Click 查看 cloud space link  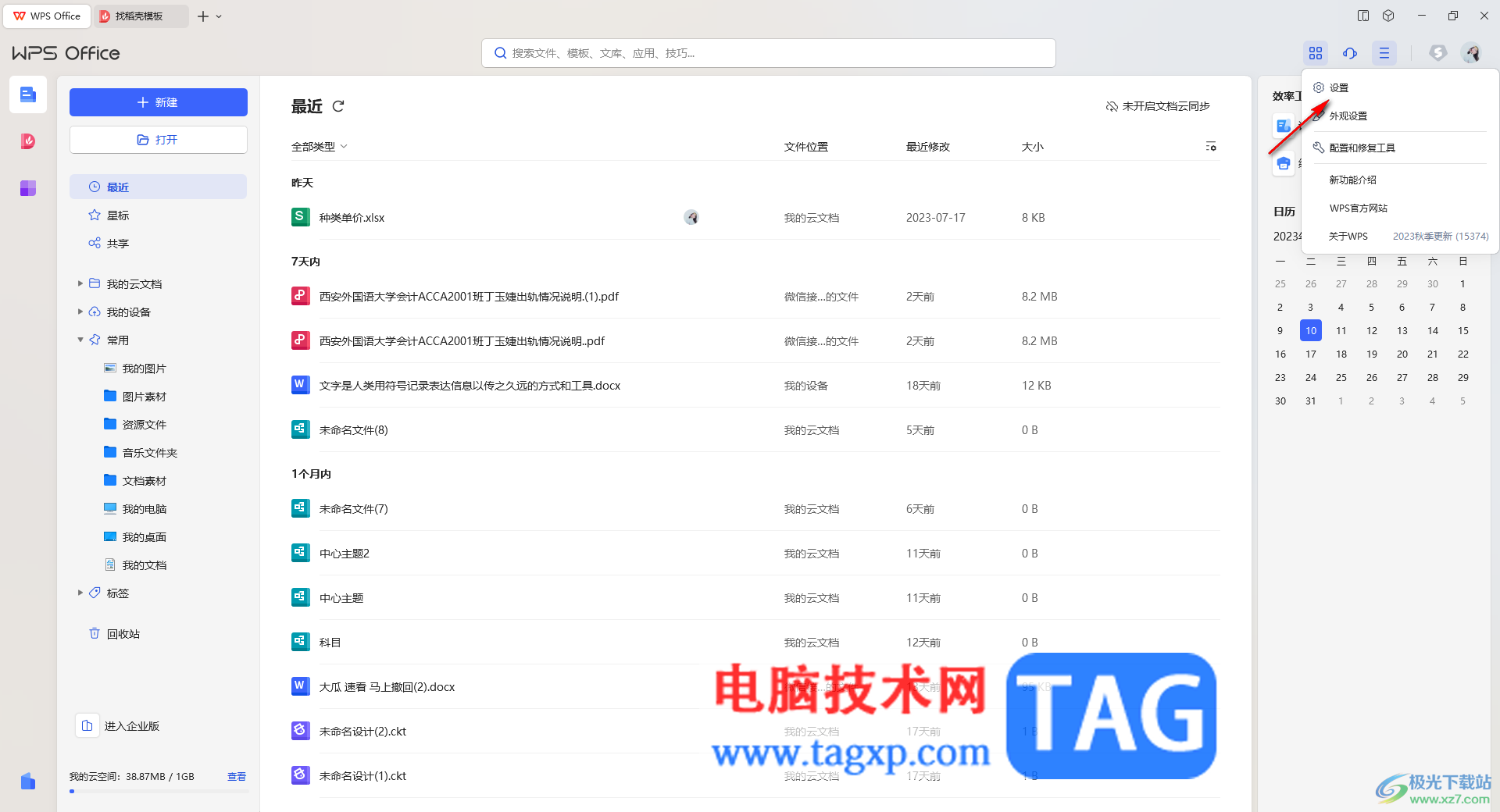pyautogui.click(x=237, y=776)
